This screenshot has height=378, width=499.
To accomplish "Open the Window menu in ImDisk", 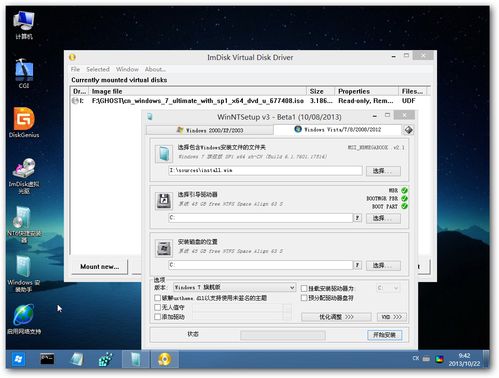I will coord(127,69).
